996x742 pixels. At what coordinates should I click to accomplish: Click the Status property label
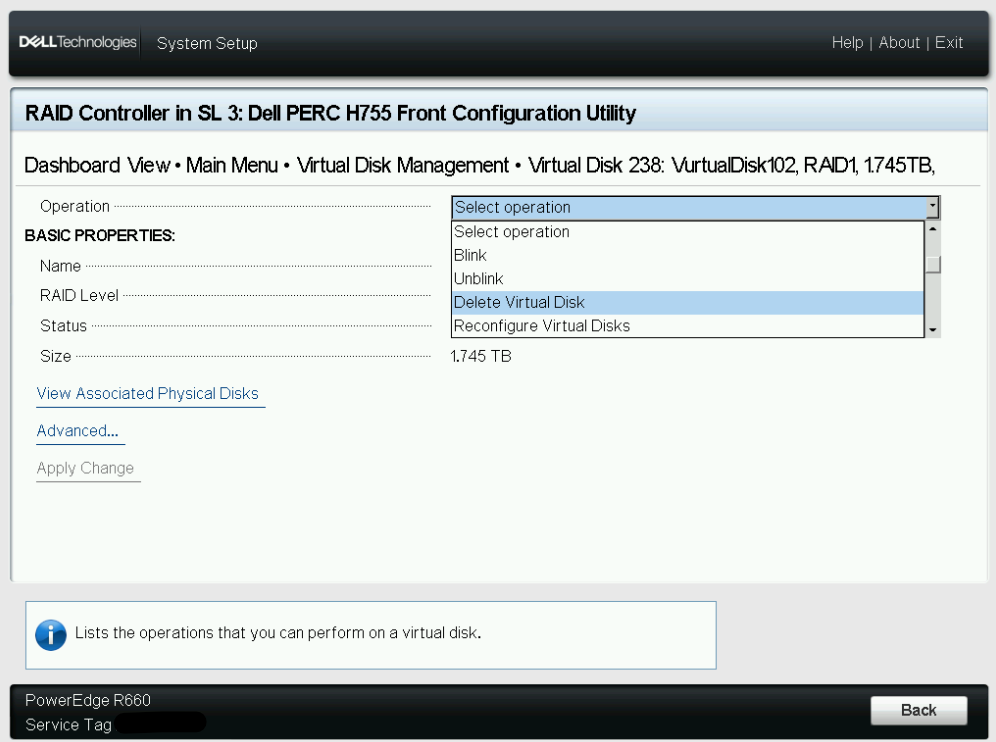click(64, 326)
